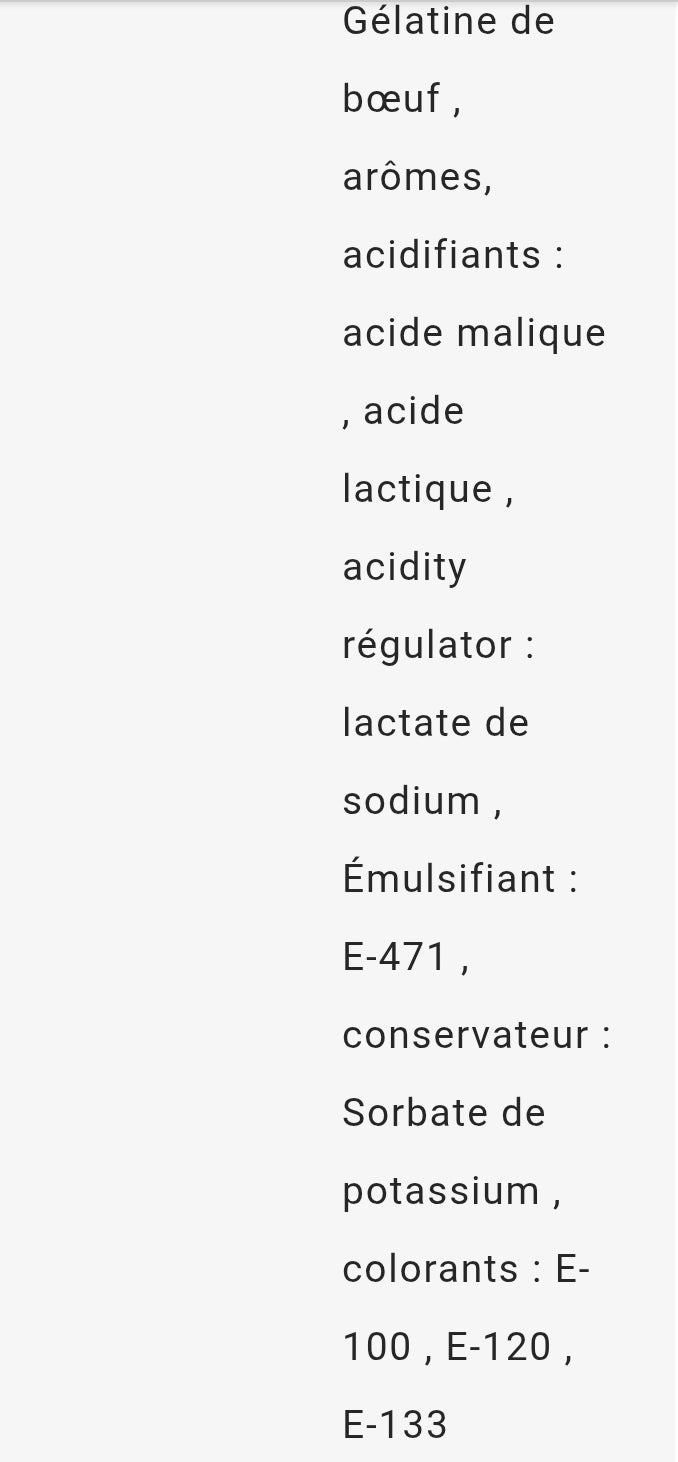678x1462 pixels.
Task: Click the word 'acidity'
Action: pyautogui.click(x=405, y=568)
